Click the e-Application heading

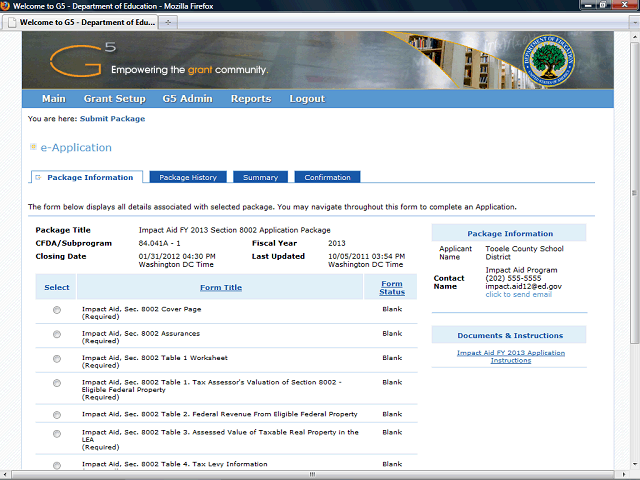point(76,147)
